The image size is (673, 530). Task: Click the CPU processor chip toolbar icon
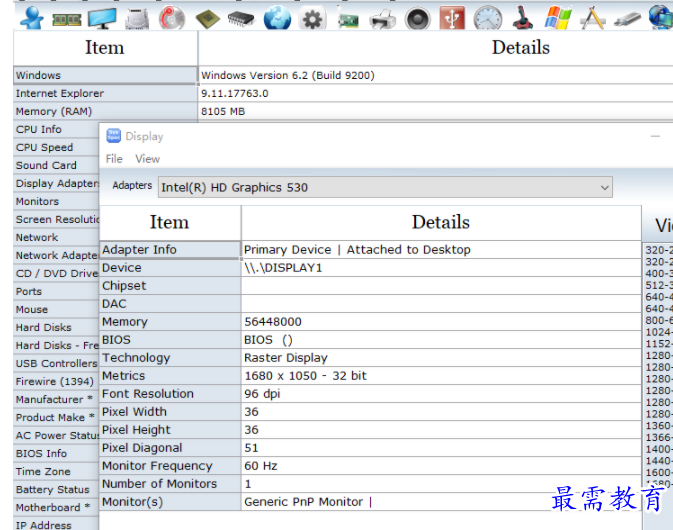[207, 19]
